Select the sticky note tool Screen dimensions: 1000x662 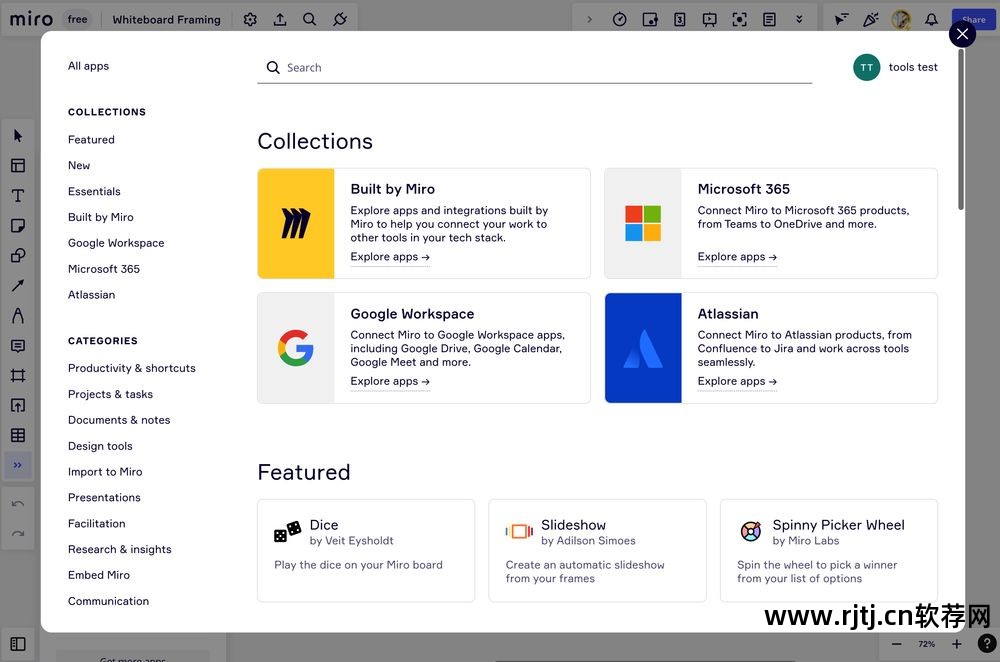(18, 226)
